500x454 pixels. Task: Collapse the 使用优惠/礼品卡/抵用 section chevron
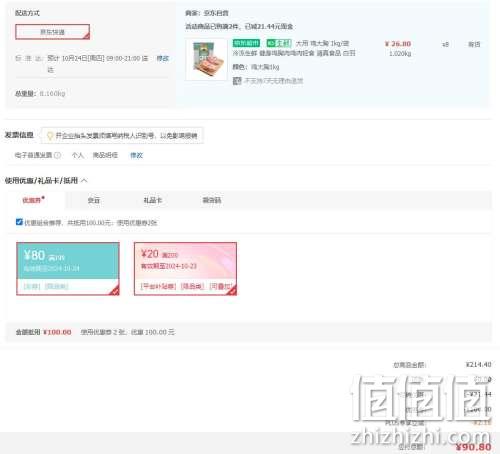(84, 181)
